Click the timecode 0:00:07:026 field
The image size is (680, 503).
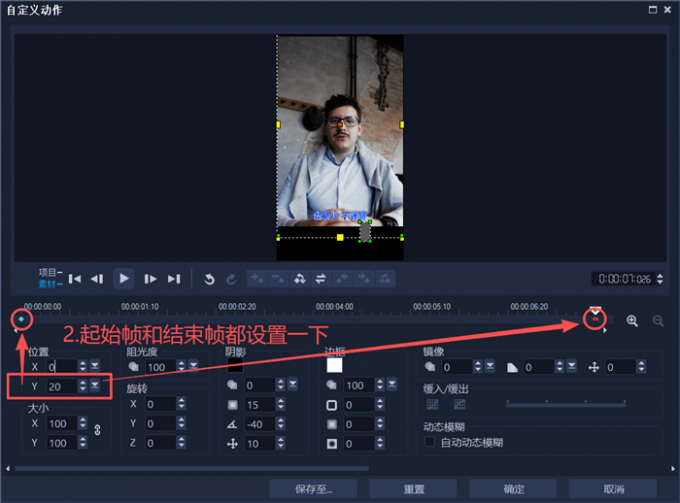coord(624,278)
